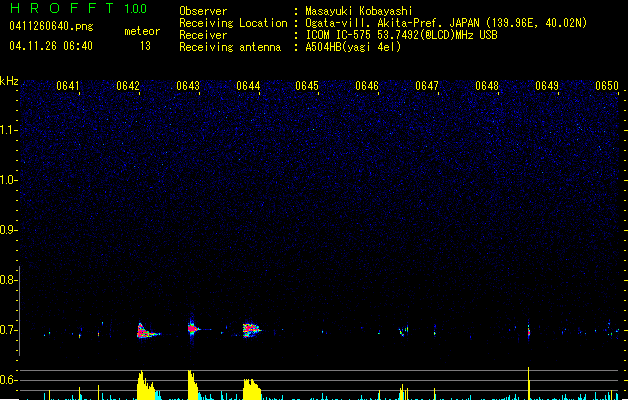Click the 0650 time marker
Screen dimensions: 629x400
[x=607, y=87]
